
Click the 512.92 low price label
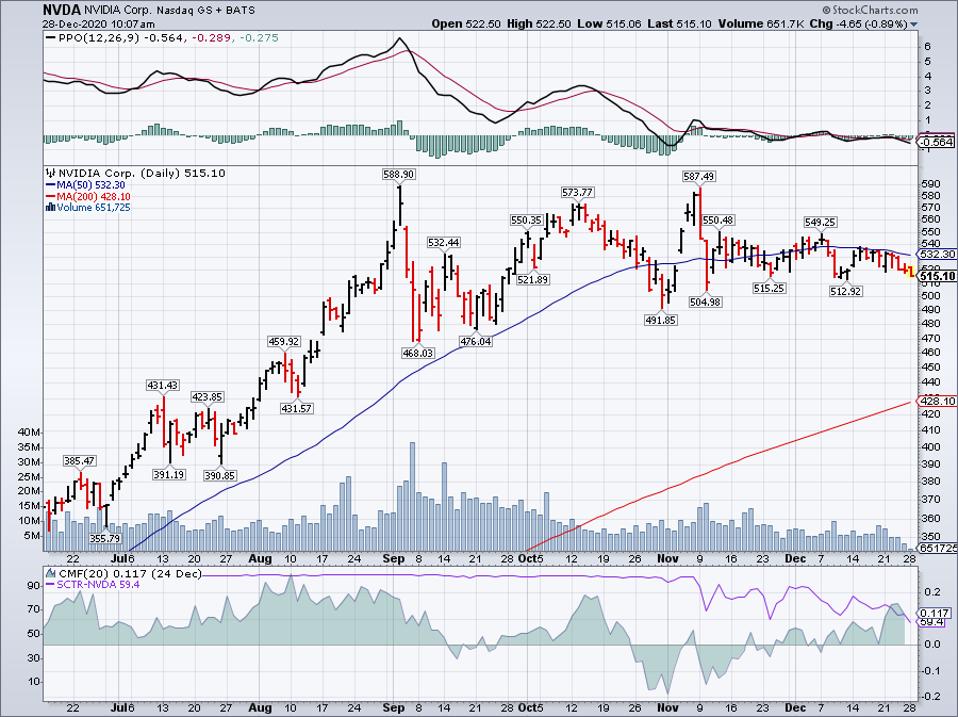[x=846, y=292]
